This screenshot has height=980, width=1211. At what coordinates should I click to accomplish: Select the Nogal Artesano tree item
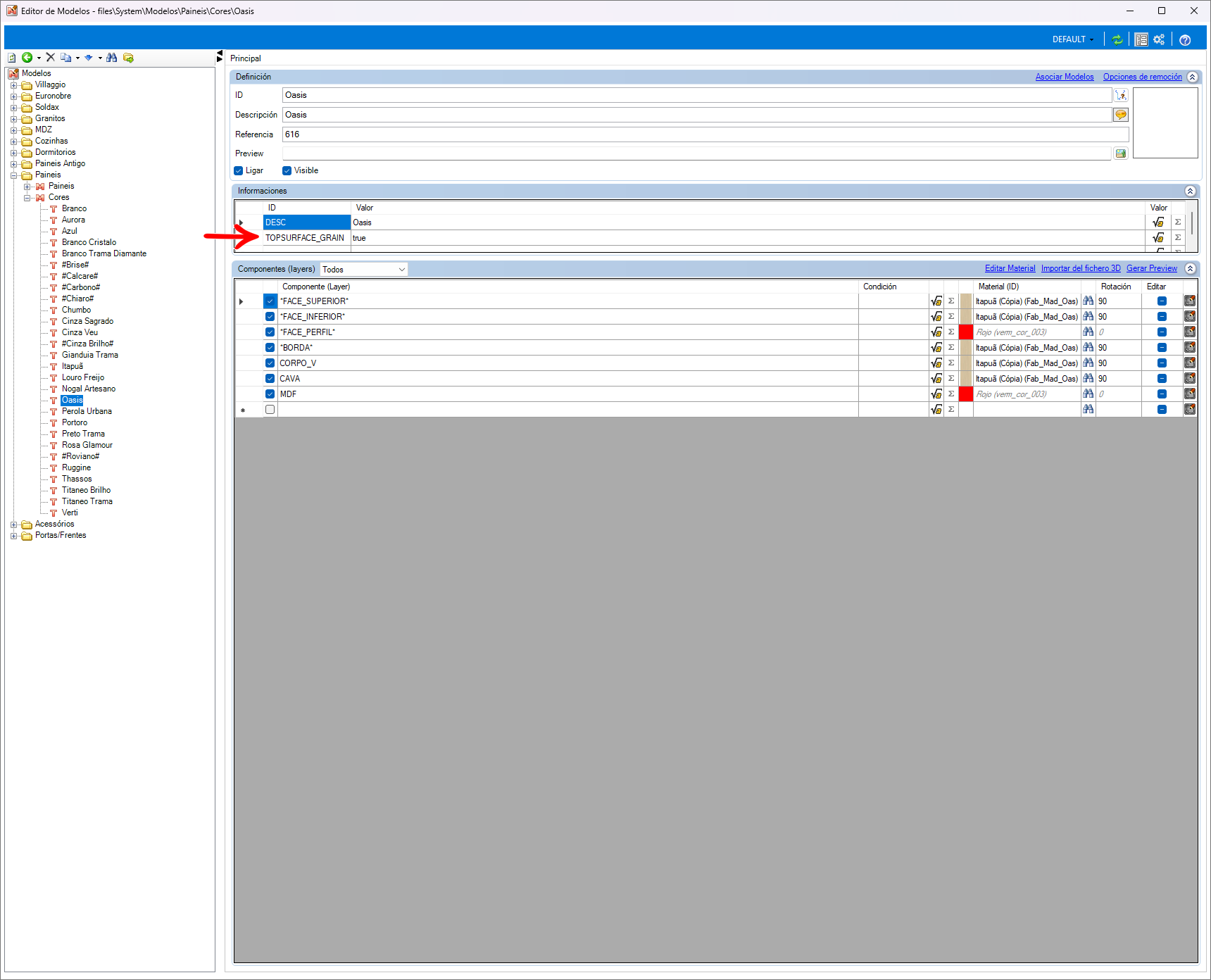(89, 389)
